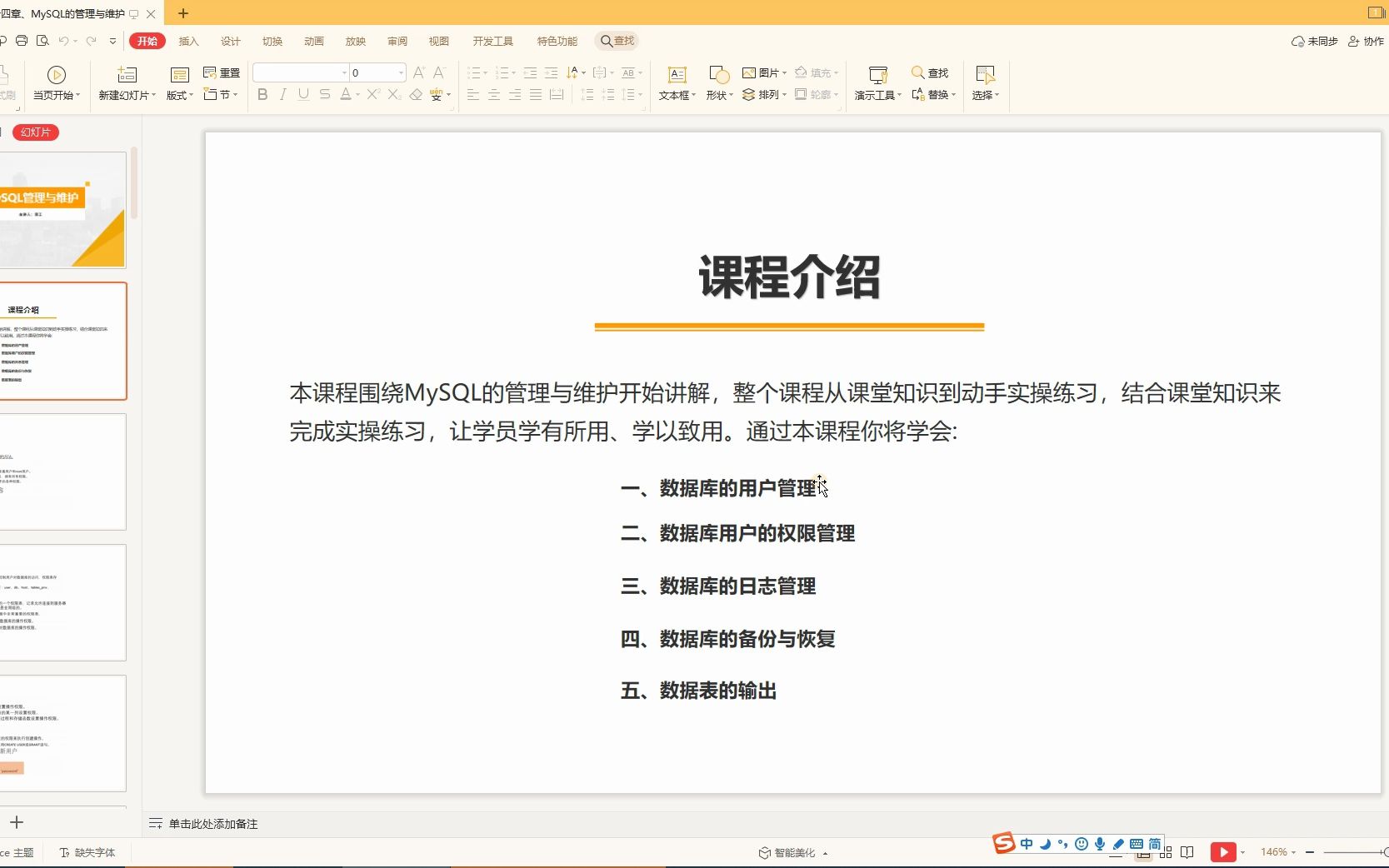
Task: Expand the 选择 select dropdown arrow
Action: (997, 94)
